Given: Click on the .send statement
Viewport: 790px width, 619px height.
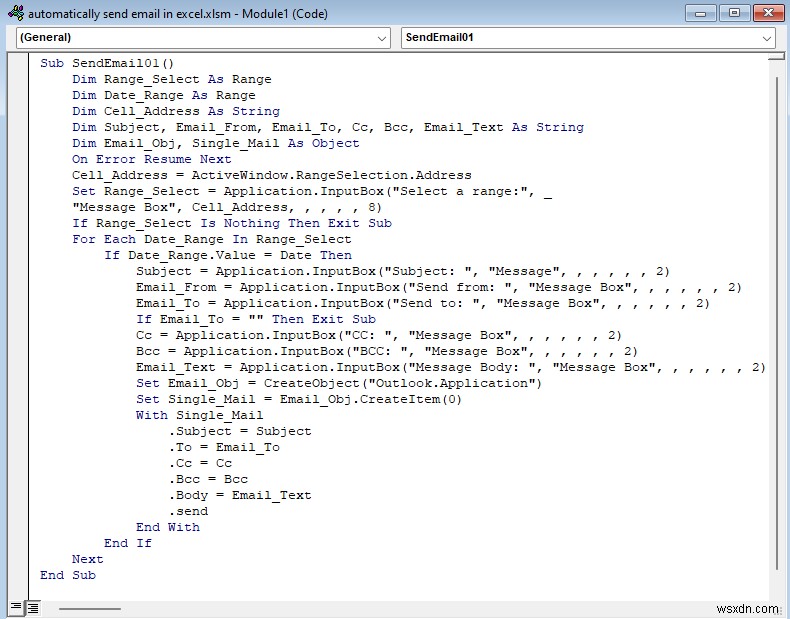Looking at the screenshot, I should [189, 511].
